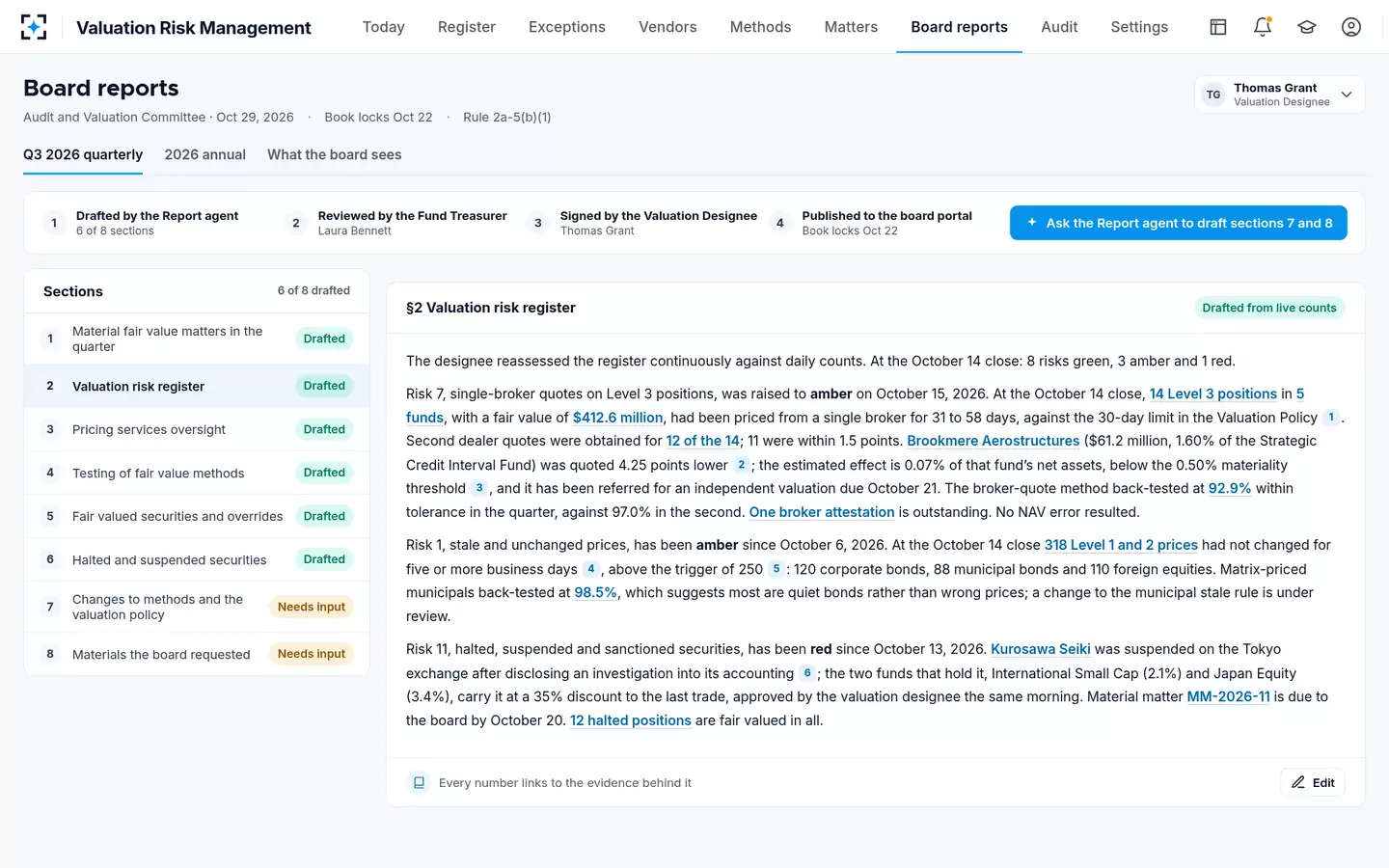The height and width of the screenshot is (868, 1389).
Task: Go to the Audit page
Action: (1059, 27)
